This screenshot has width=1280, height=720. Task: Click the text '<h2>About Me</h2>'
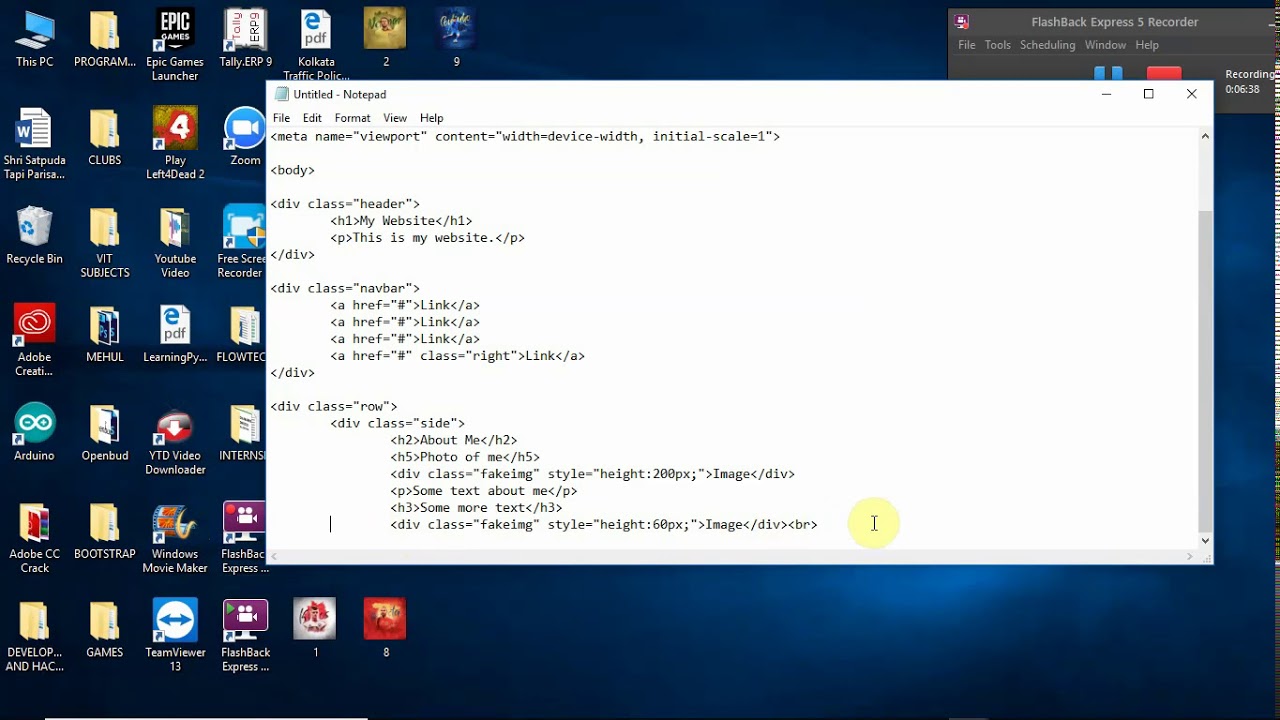pos(454,440)
